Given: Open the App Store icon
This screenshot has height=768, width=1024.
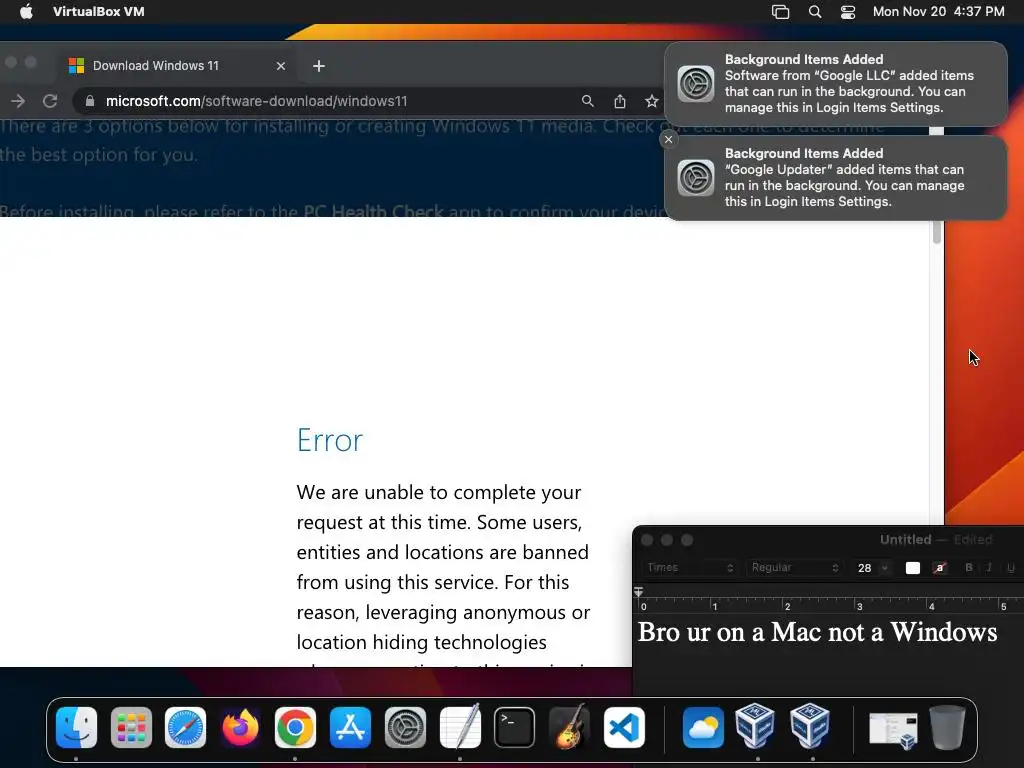Looking at the screenshot, I should click(350, 728).
